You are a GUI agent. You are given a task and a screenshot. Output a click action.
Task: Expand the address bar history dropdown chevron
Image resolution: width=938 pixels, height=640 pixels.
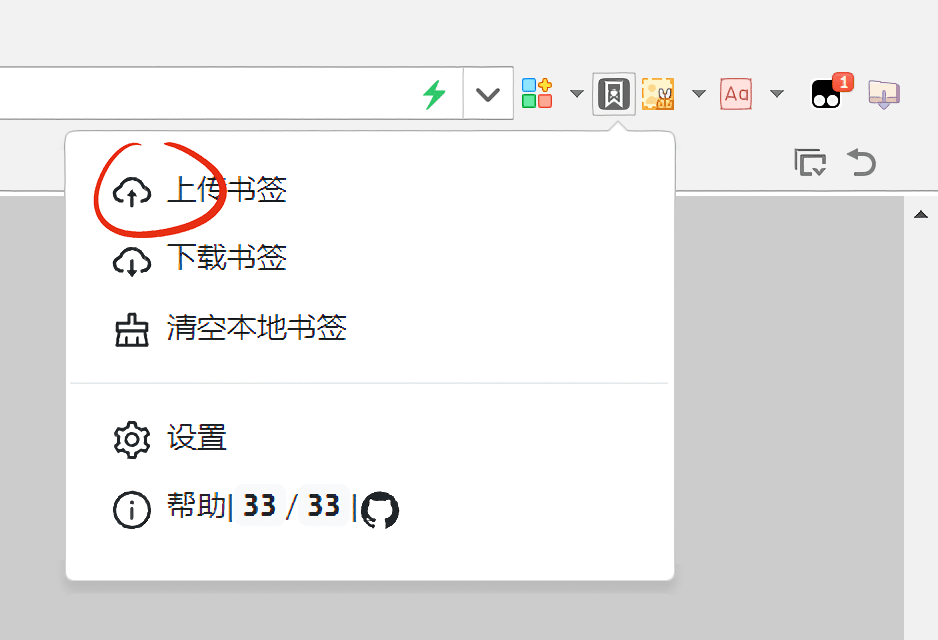coord(488,94)
